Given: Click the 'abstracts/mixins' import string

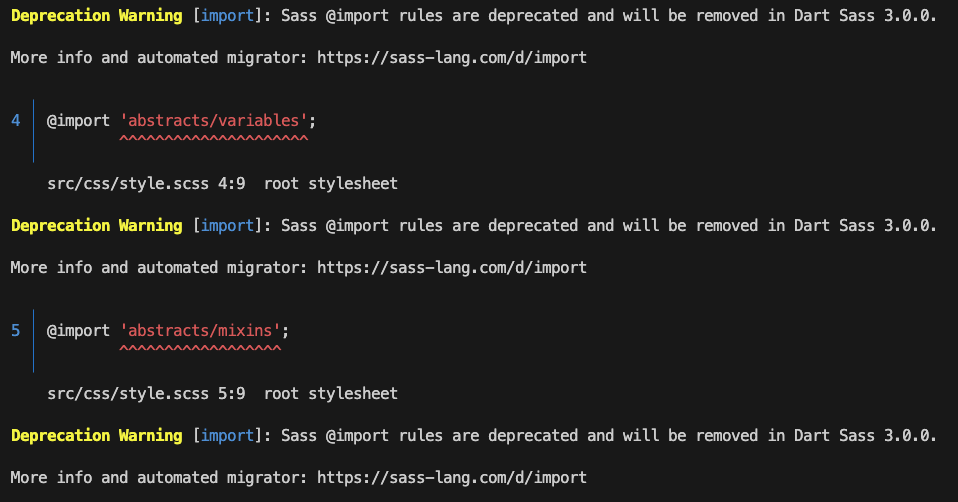Looking at the screenshot, I should click(200, 331).
